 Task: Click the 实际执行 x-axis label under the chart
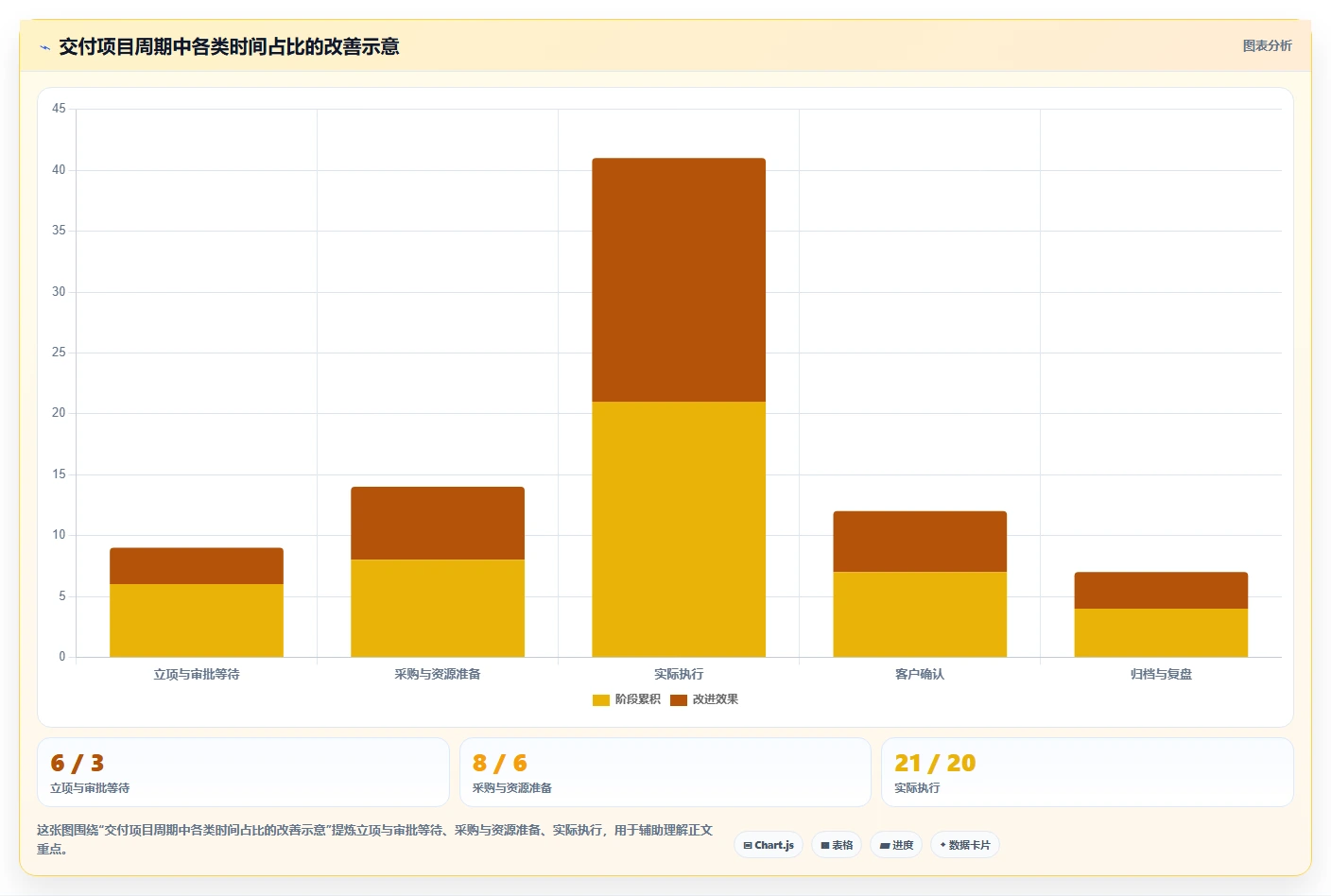tap(679, 674)
